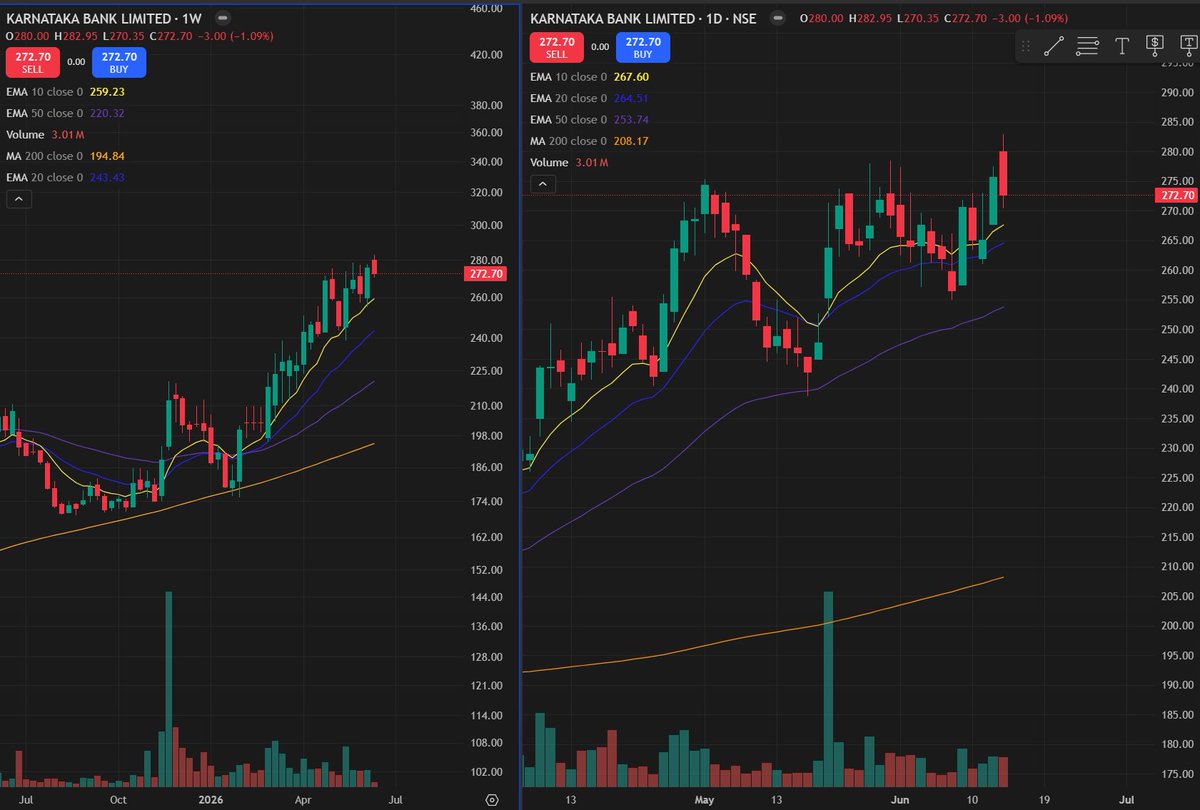Screen dimensions: 1200x810
Task: Click the 2026 label on weekly time axis
Action: point(210,800)
